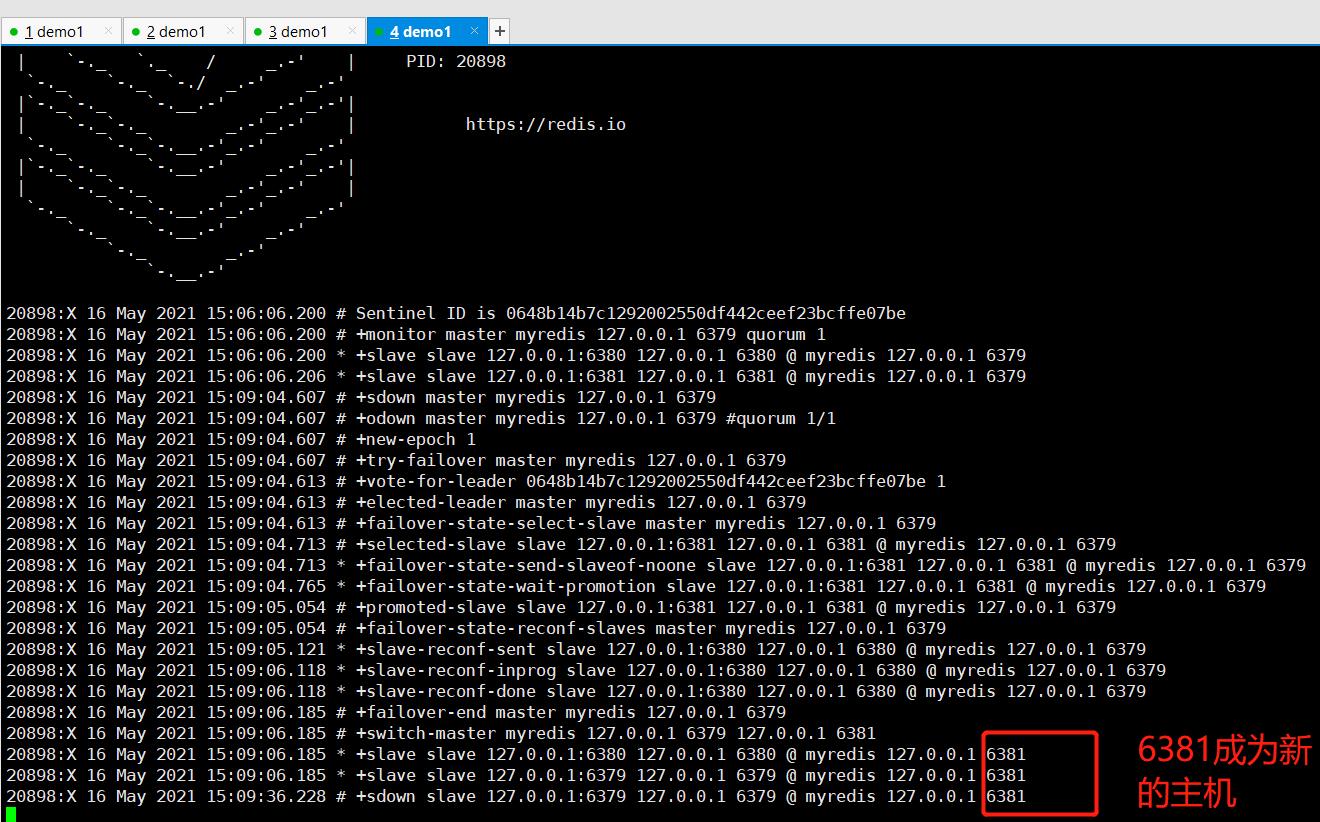Image resolution: width=1320 pixels, height=822 pixels.
Task: Click the +new-epoch 1 log line
Action: (x=241, y=439)
